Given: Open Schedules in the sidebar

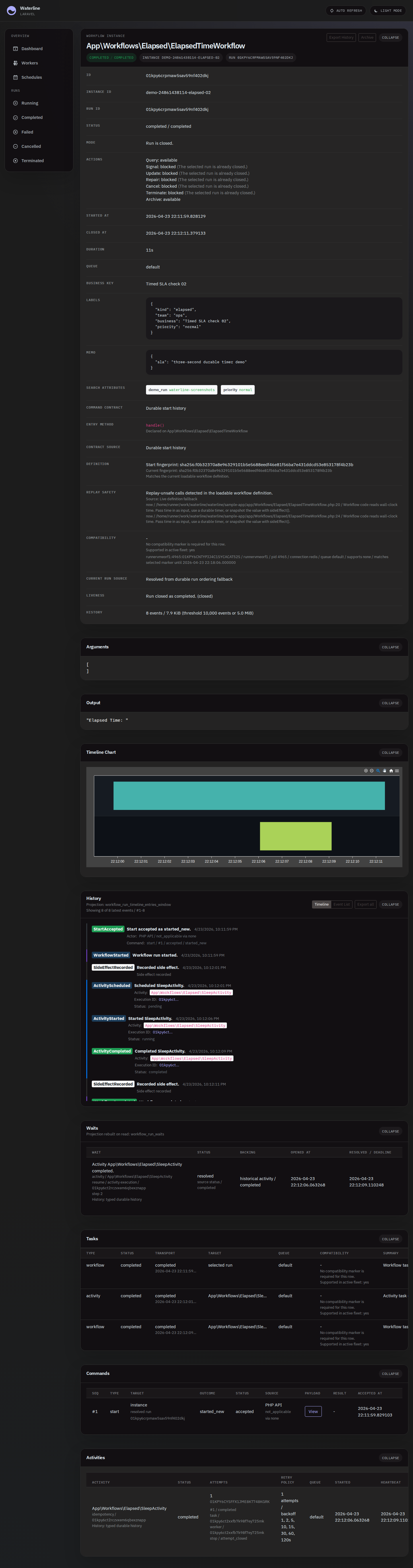Looking at the screenshot, I should [x=39, y=77].
